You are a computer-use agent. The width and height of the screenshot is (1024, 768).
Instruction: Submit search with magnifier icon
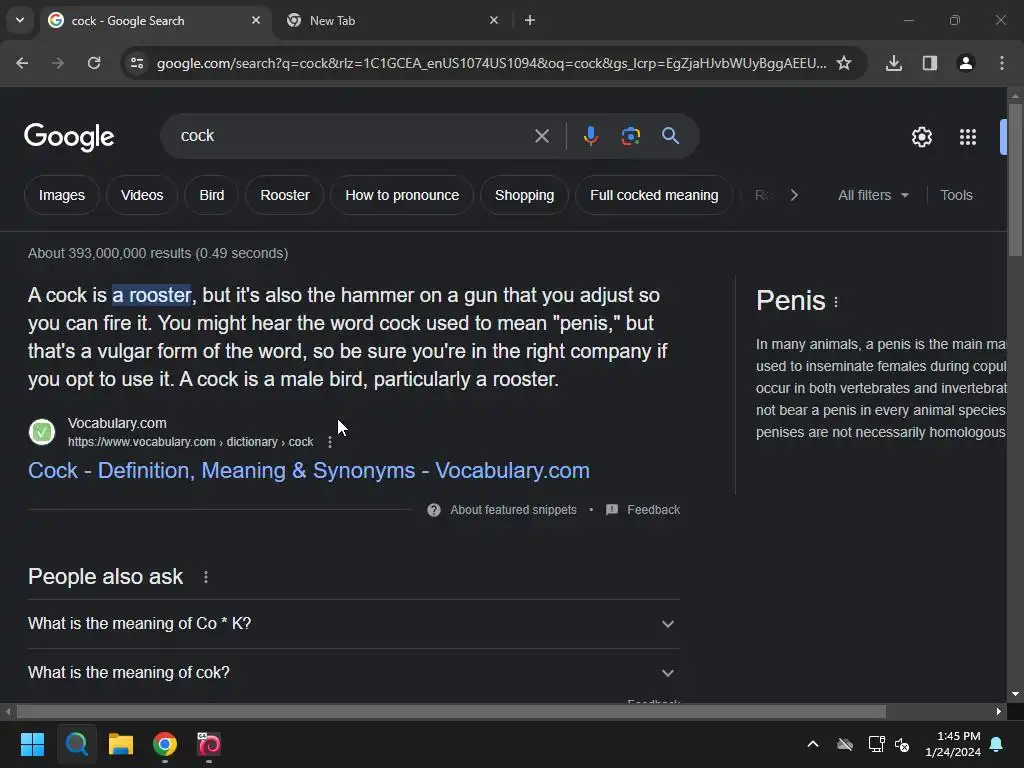click(x=670, y=136)
